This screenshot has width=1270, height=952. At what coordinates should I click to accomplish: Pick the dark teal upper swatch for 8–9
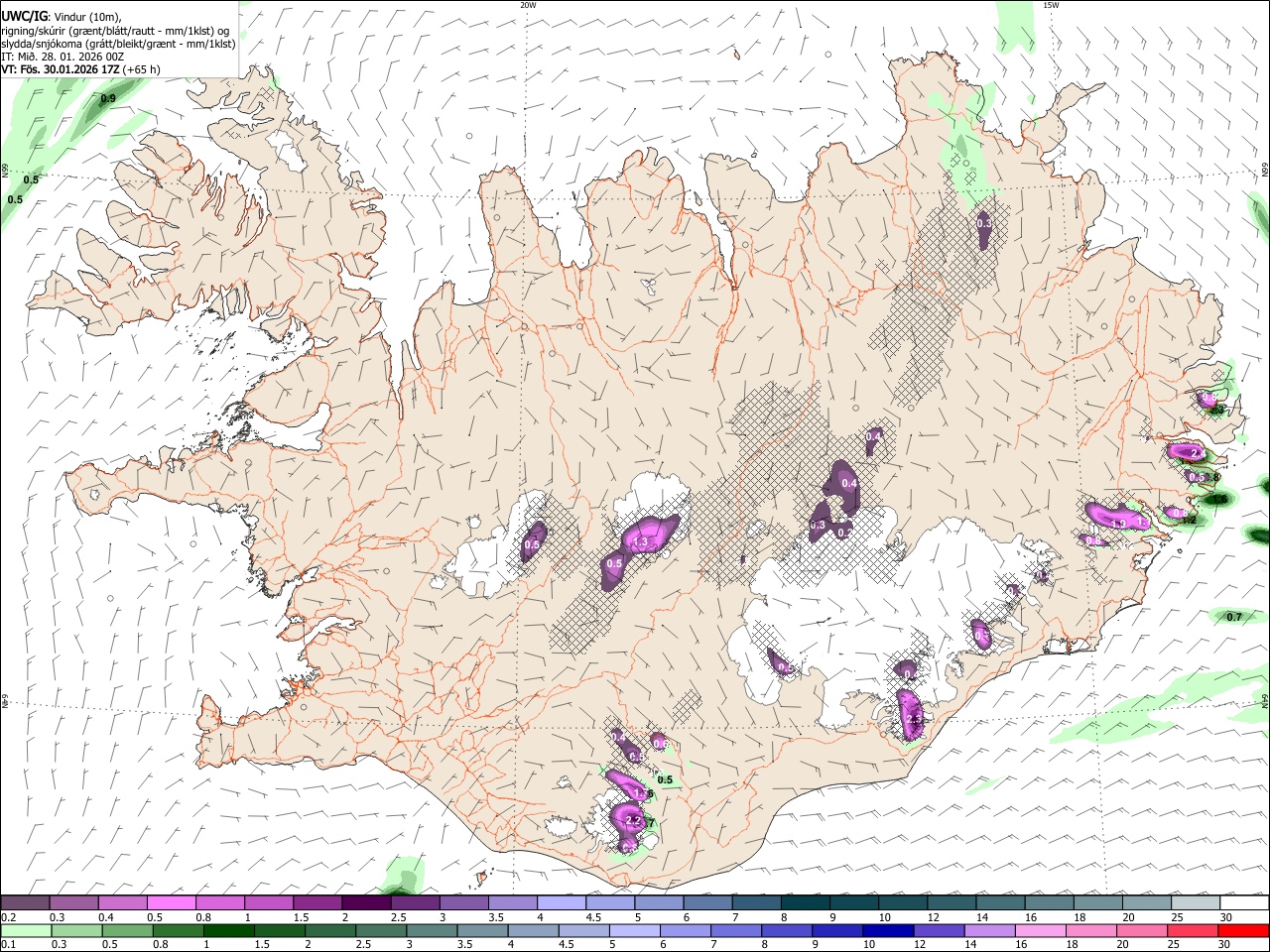tap(804, 903)
